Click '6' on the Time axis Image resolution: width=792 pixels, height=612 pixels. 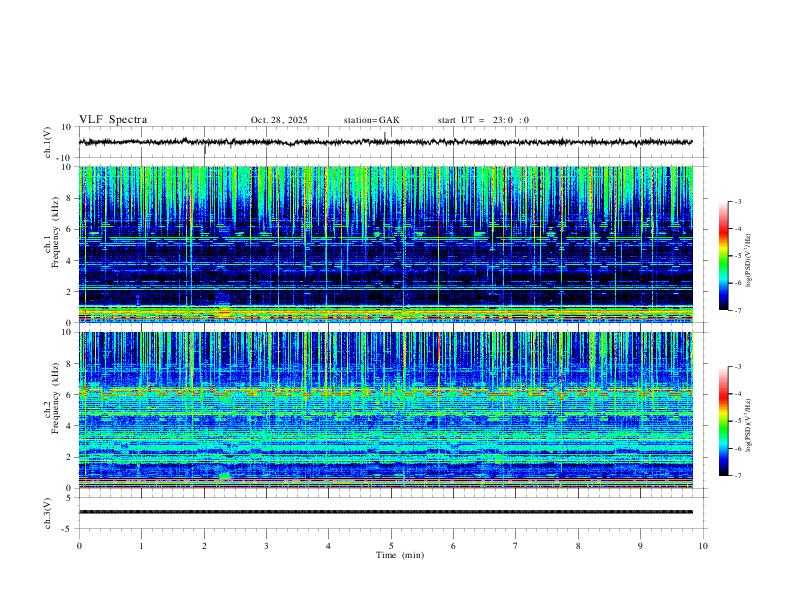(x=453, y=546)
